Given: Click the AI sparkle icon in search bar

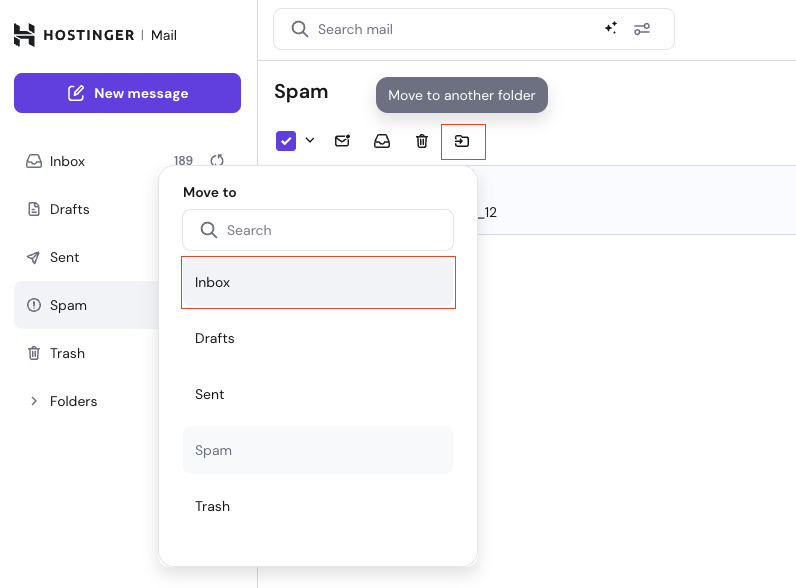Looking at the screenshot, I should [610, 29].
